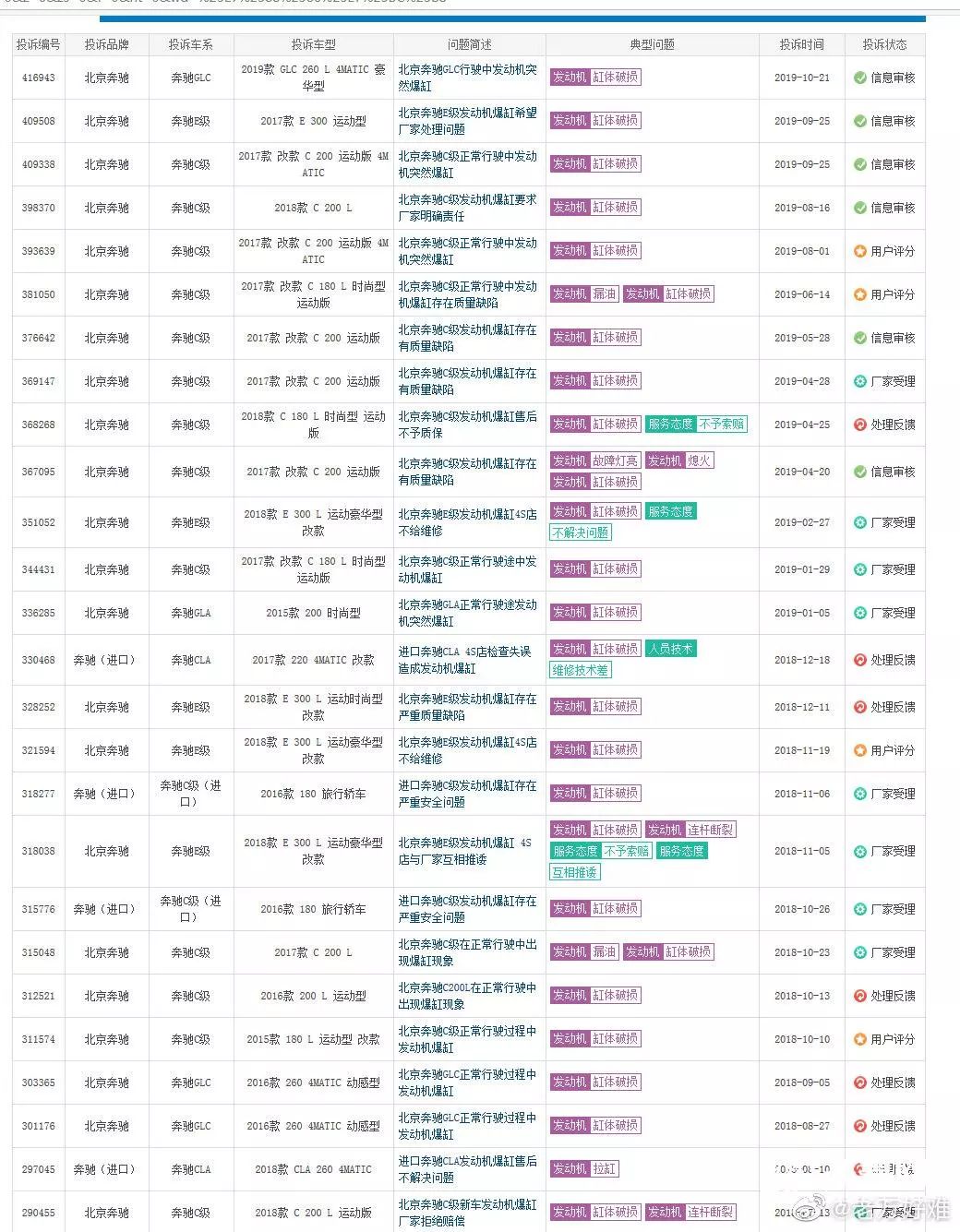Click the 维修技术差 tag in row 330468
This screenshot has height=1232, width=960.
click(x=581, y=670)
